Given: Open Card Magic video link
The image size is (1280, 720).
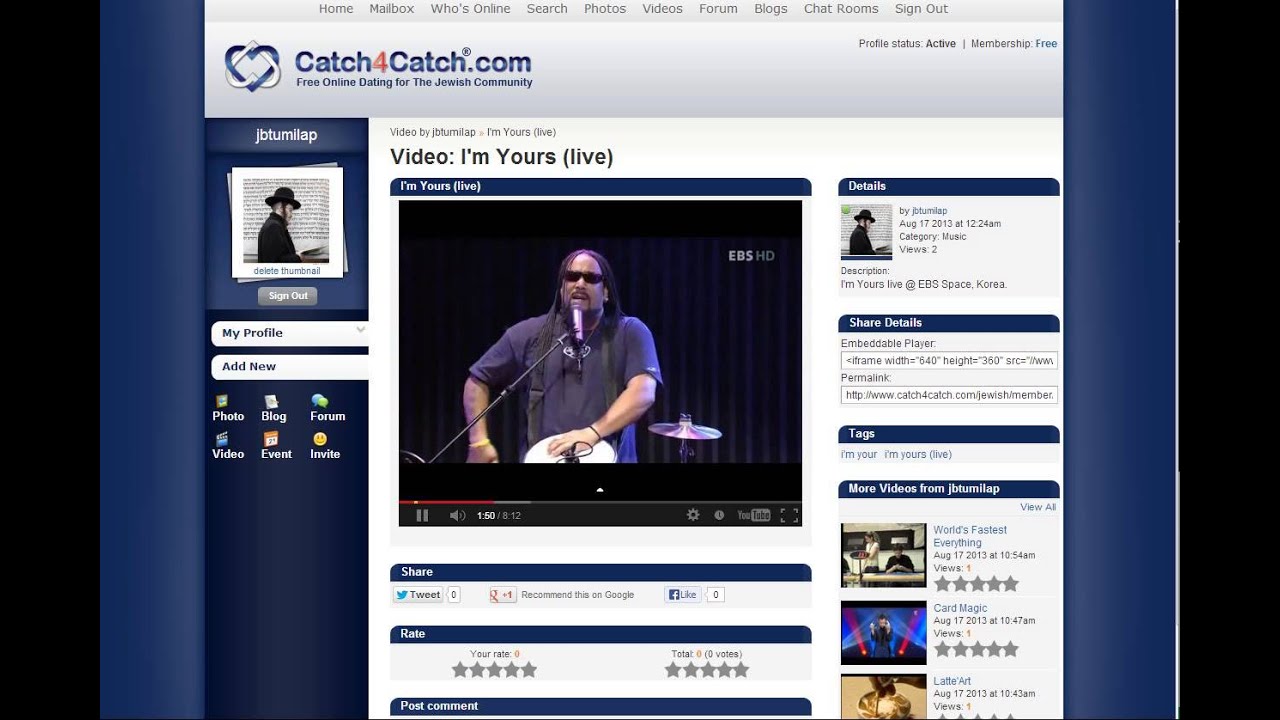Looking at the screenshot, I should (x=960, y=608).
